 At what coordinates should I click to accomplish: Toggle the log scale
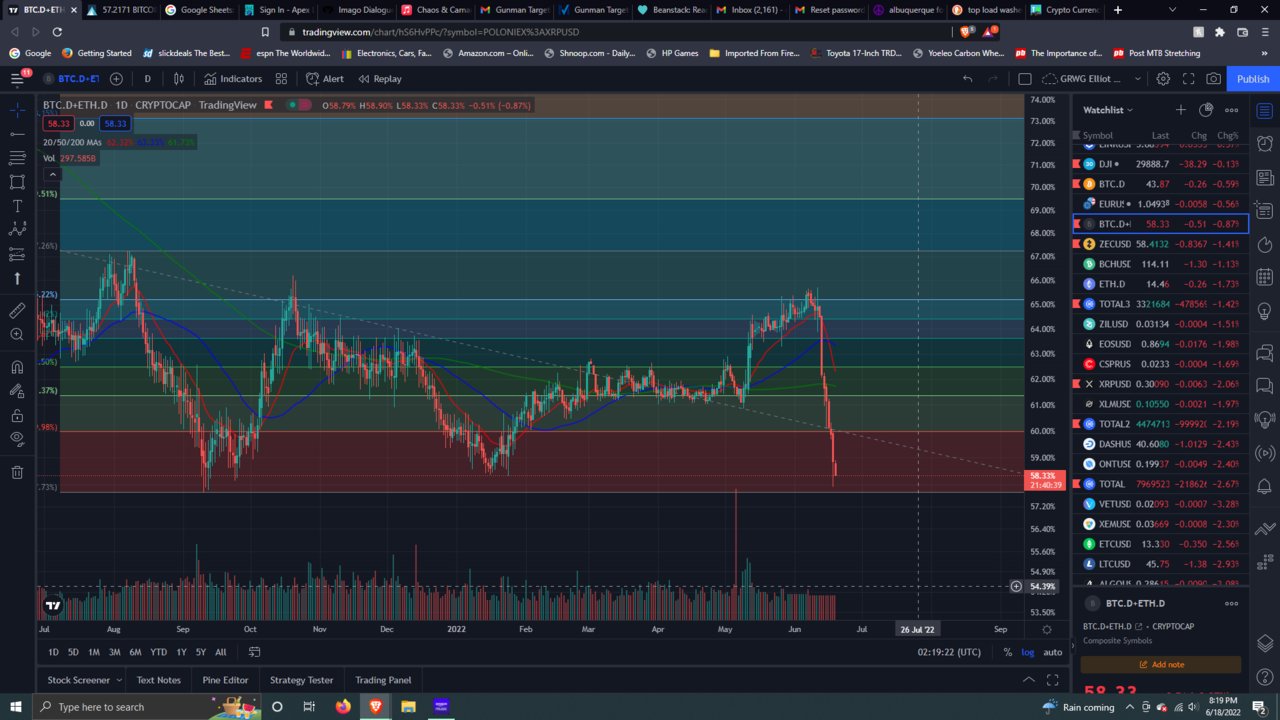point(1027,652)
